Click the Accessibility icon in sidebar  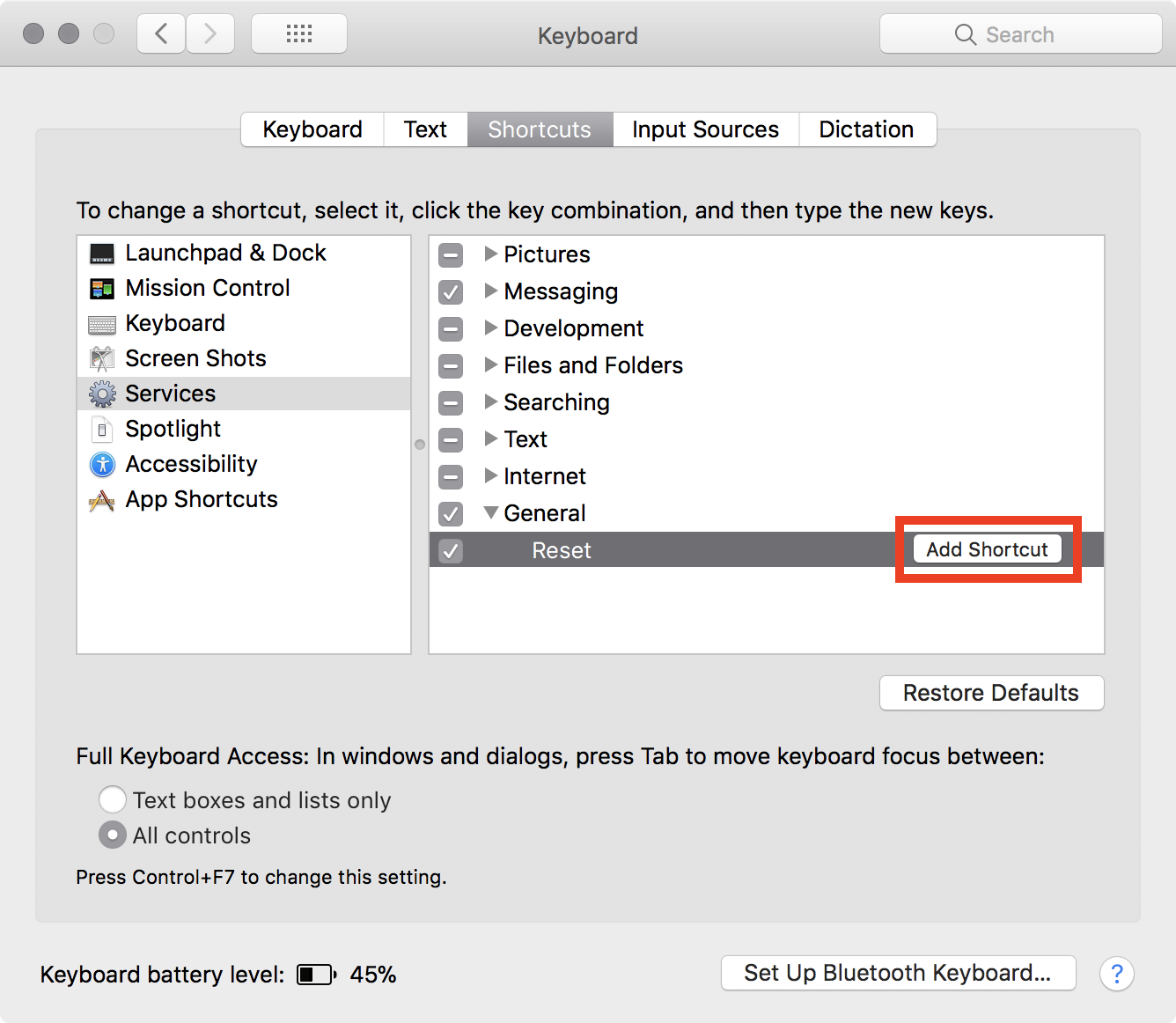[x=102, y=464]
